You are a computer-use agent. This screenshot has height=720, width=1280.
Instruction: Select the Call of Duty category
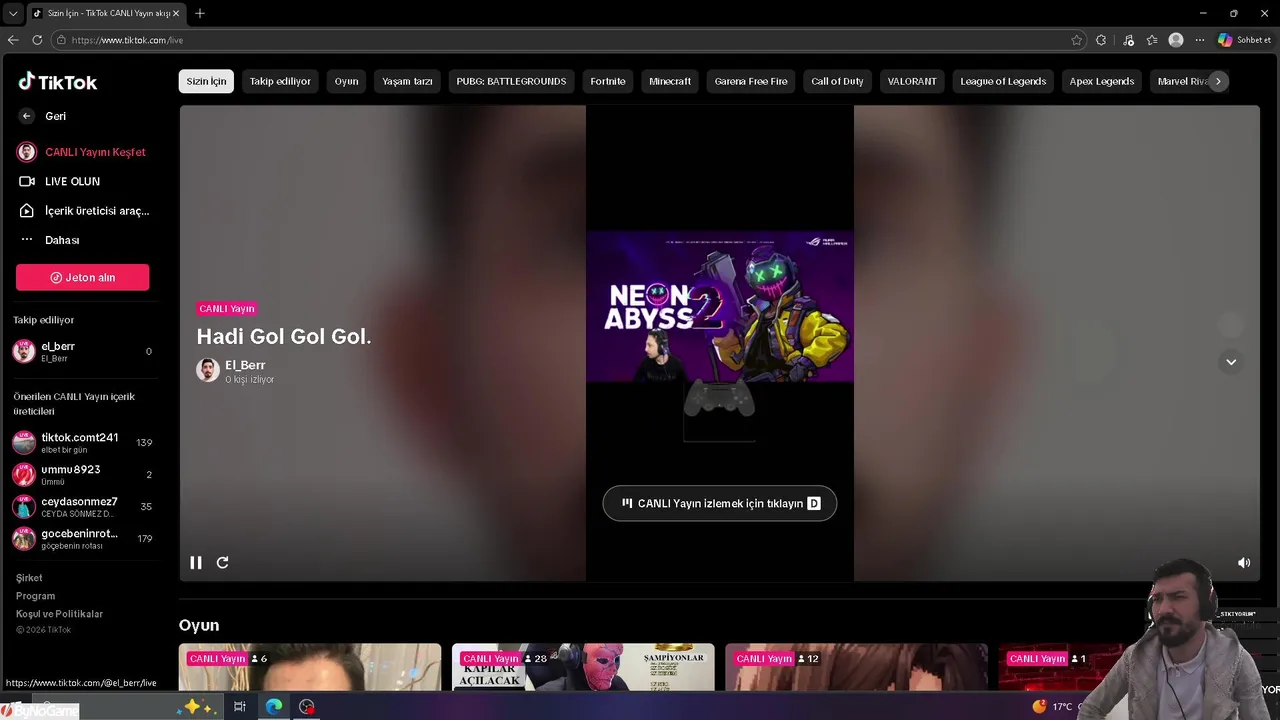(837, 81)
